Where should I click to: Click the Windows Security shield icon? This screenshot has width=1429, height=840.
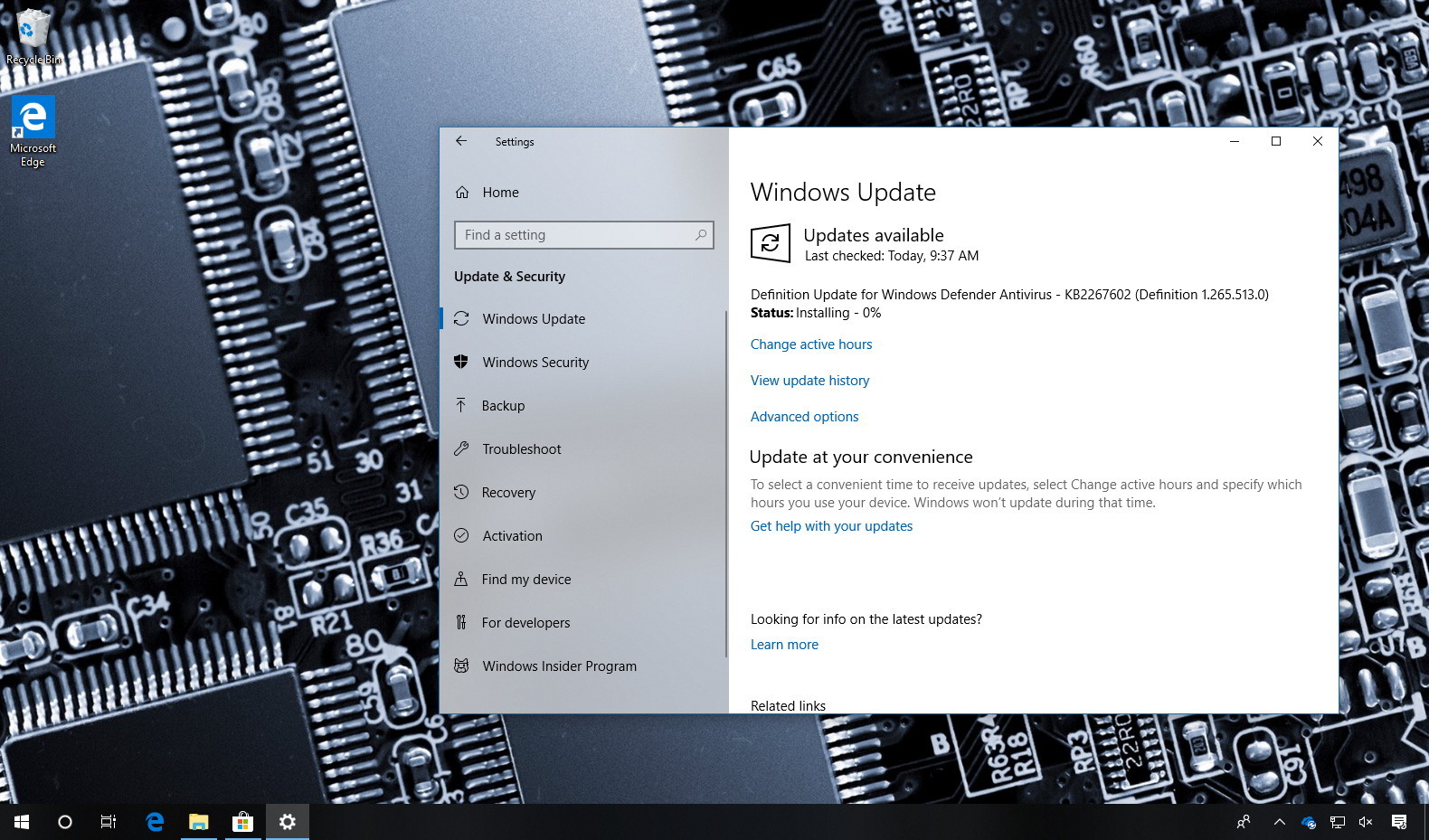tap(461, 362)
